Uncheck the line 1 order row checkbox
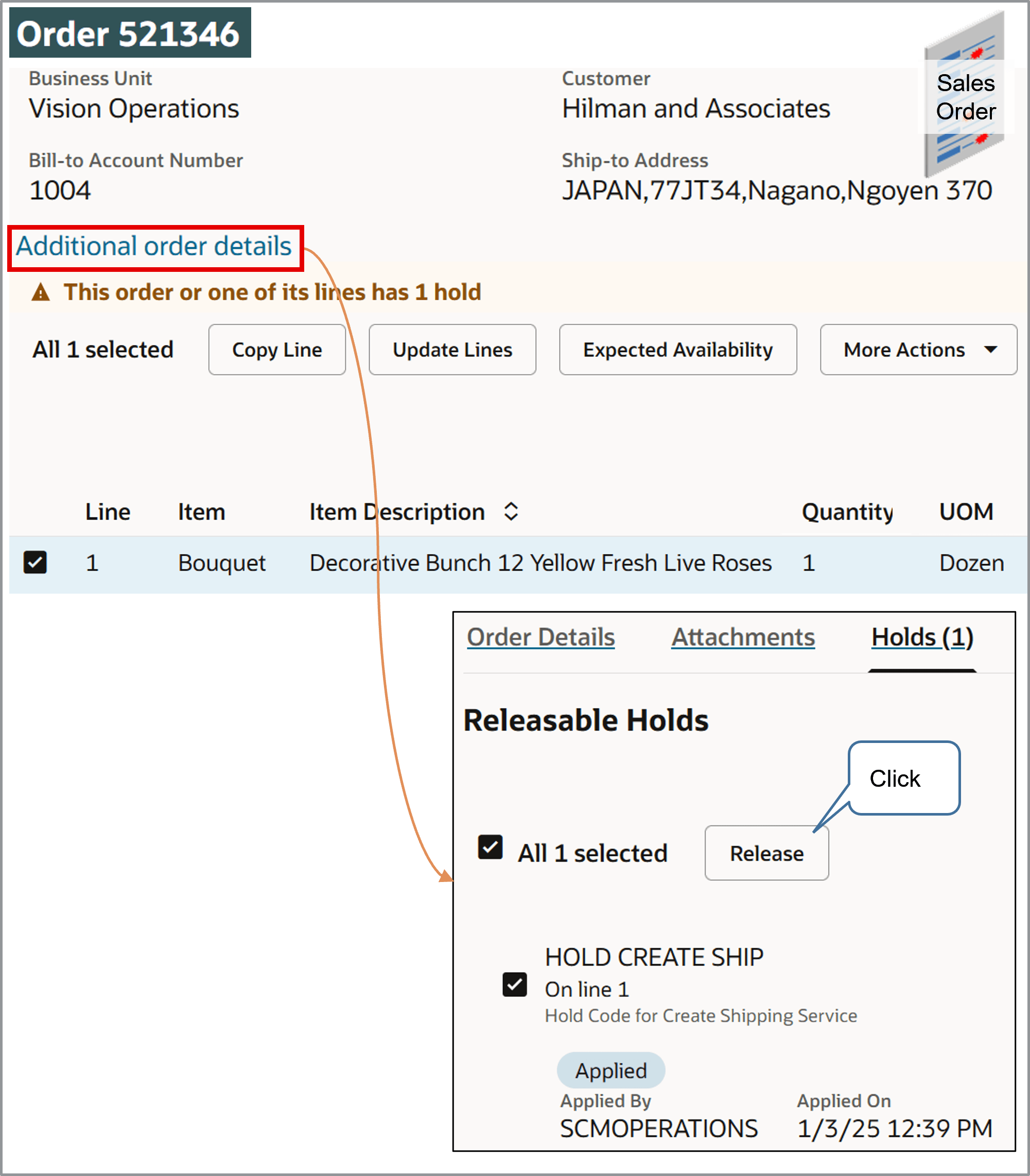The image size is (1030, 1176). [35, 562]
